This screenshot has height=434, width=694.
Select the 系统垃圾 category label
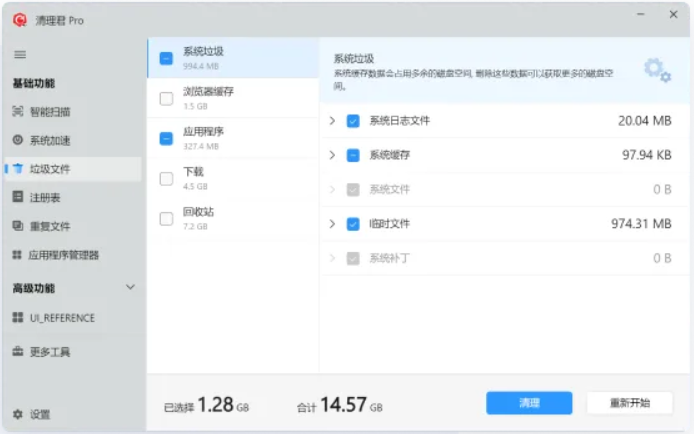point(204,51)
